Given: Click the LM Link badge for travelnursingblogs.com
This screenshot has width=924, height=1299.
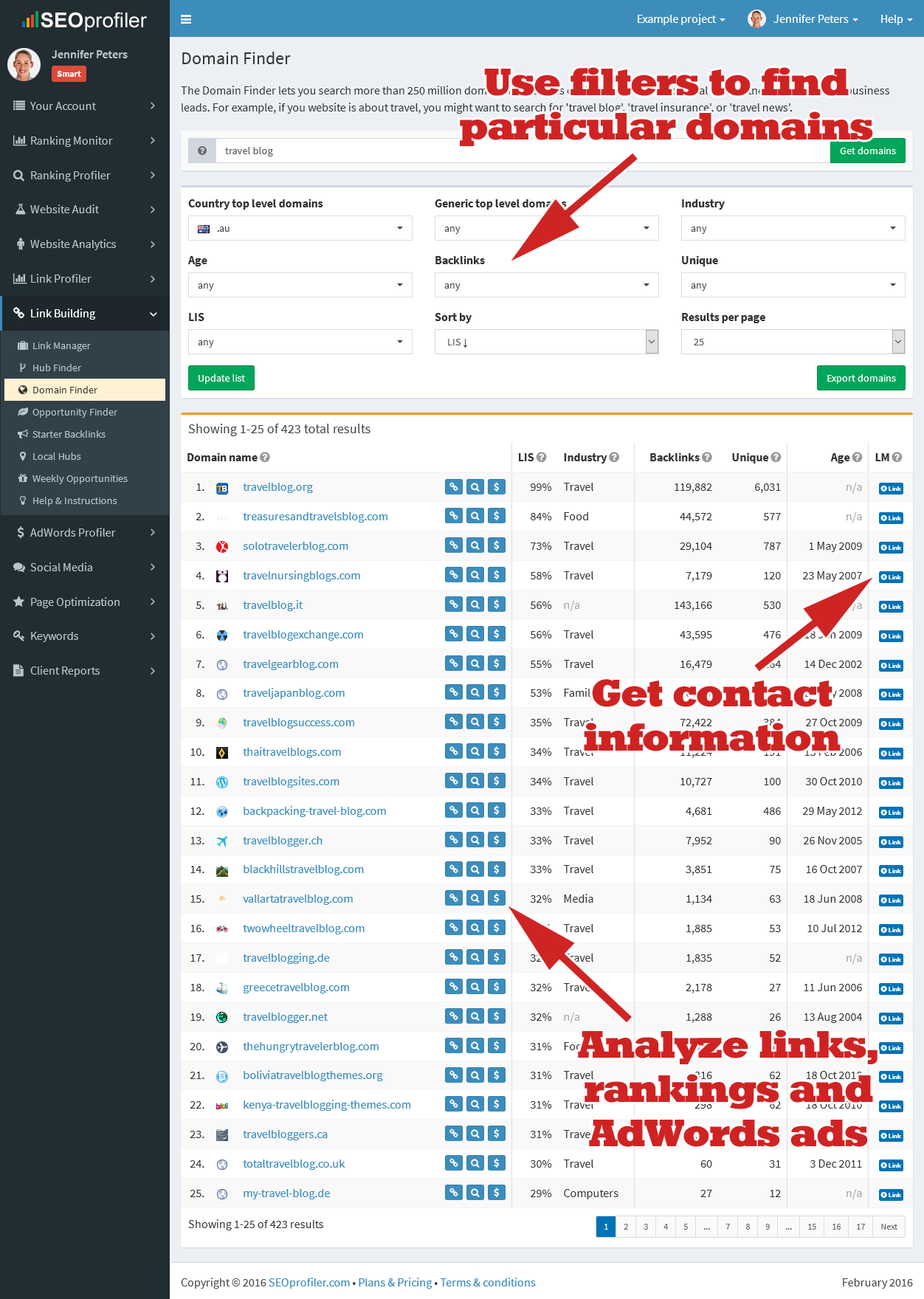Looking at the screenshot, I should (x=891, y=576).
